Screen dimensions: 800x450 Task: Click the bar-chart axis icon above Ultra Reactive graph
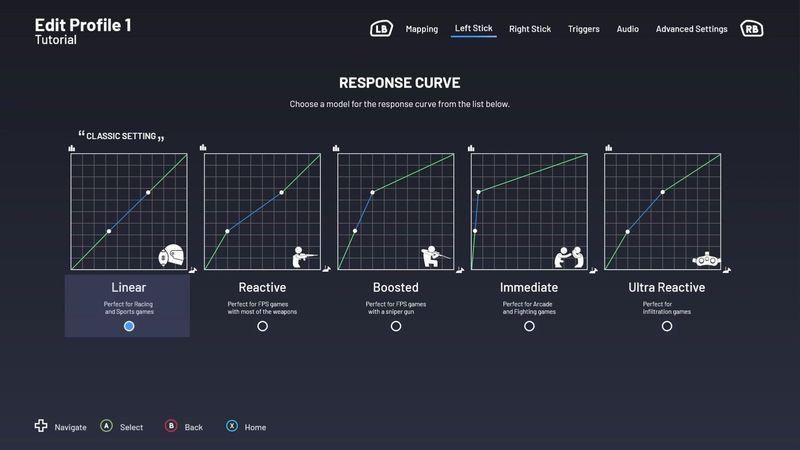[x=609, y=148]
